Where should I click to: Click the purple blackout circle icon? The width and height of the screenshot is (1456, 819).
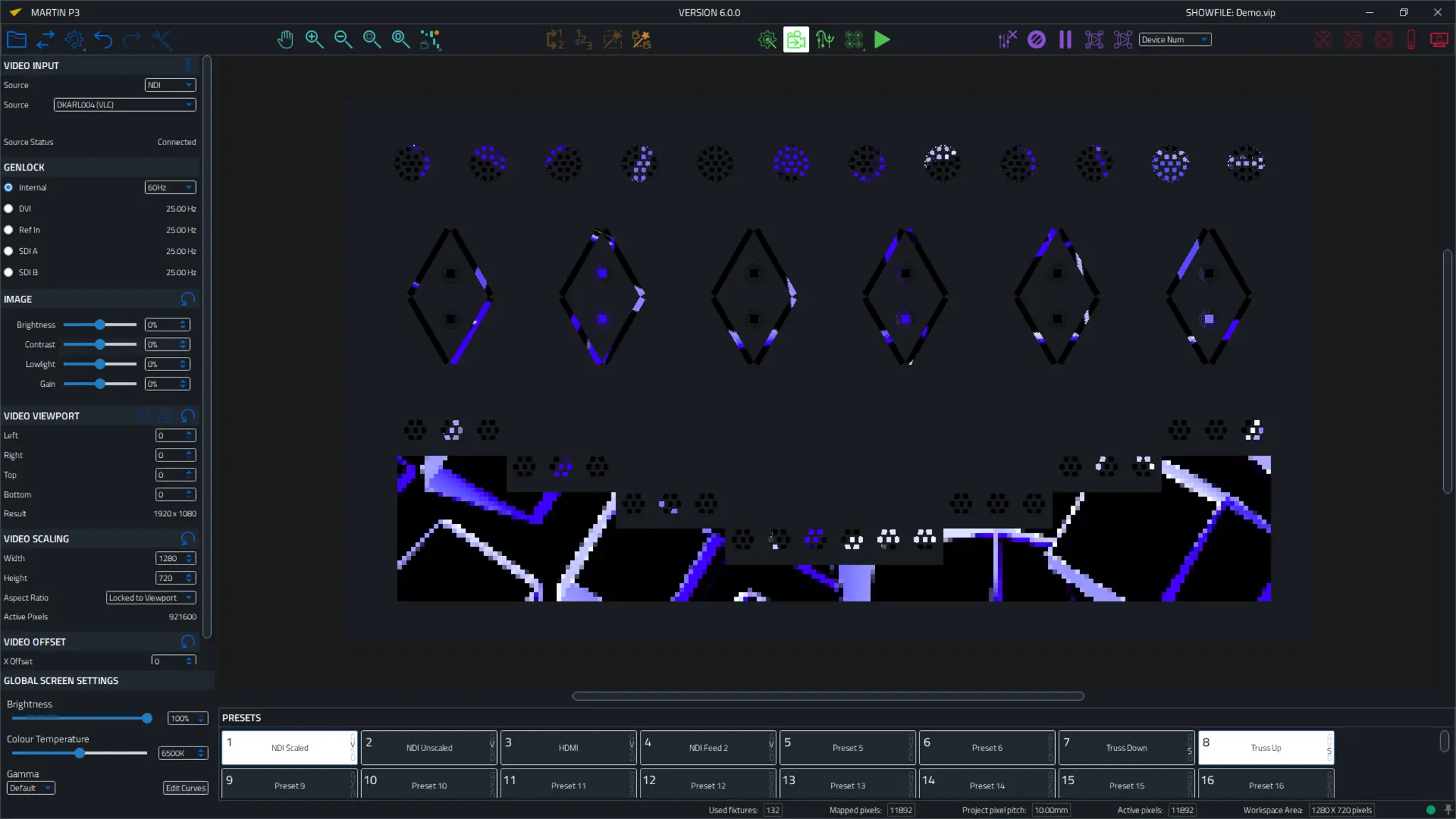click(1037, 40)
